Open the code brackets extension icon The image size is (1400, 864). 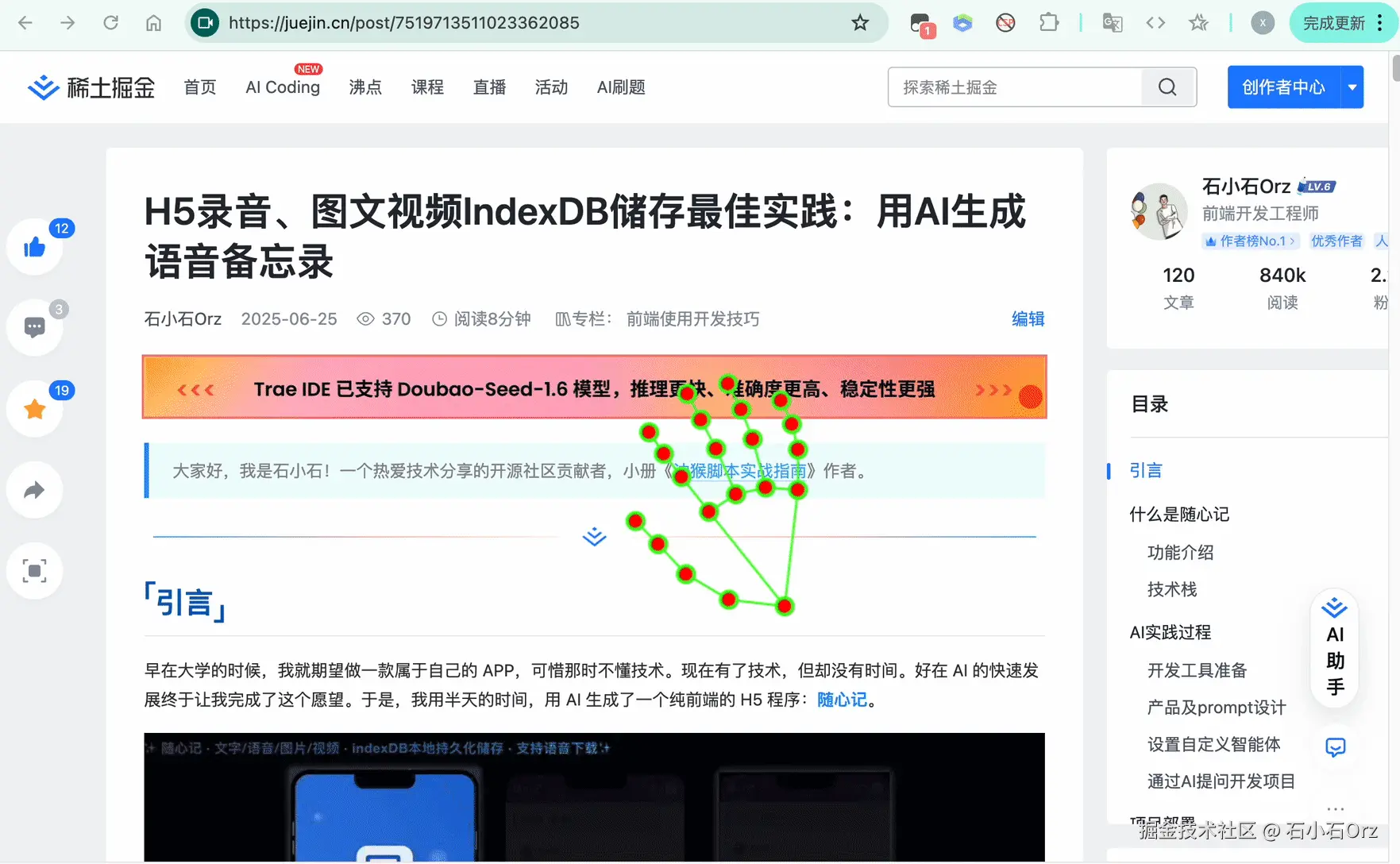coord(1155,23)
